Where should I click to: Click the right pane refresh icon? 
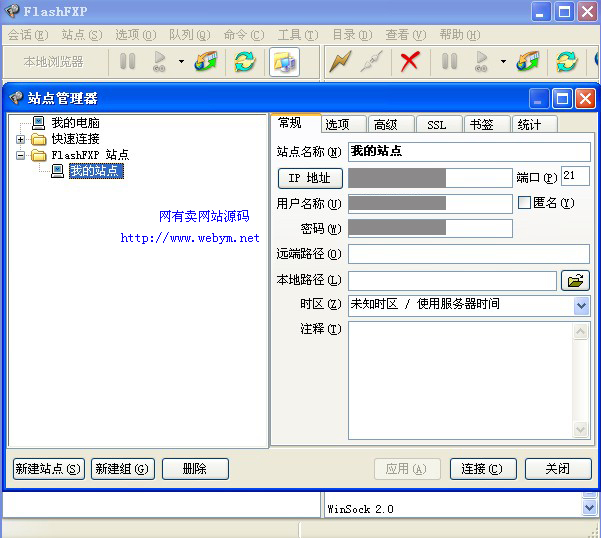click(567, 61)
